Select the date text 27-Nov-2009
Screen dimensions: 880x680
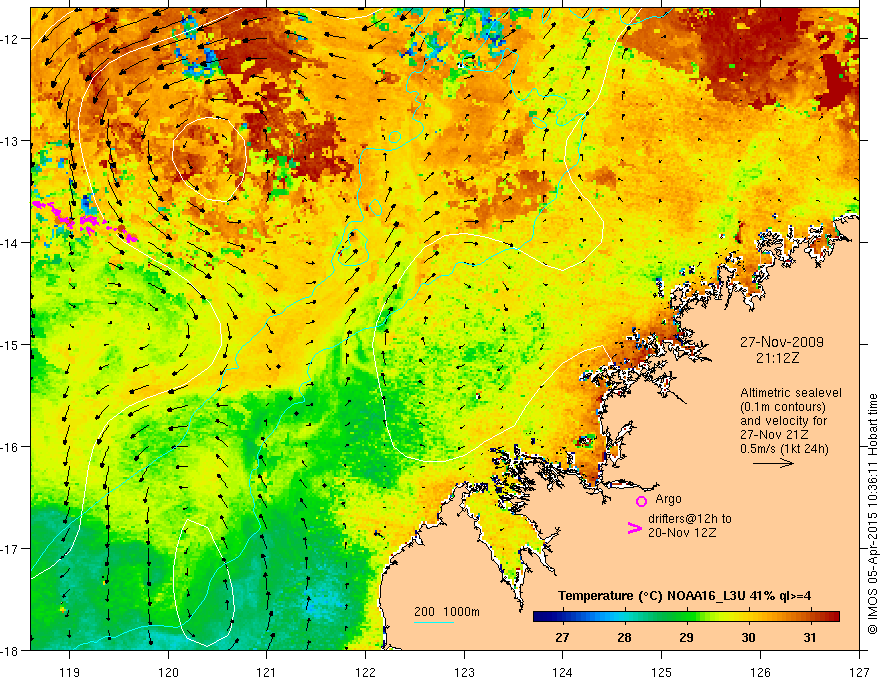click(782, 342)
